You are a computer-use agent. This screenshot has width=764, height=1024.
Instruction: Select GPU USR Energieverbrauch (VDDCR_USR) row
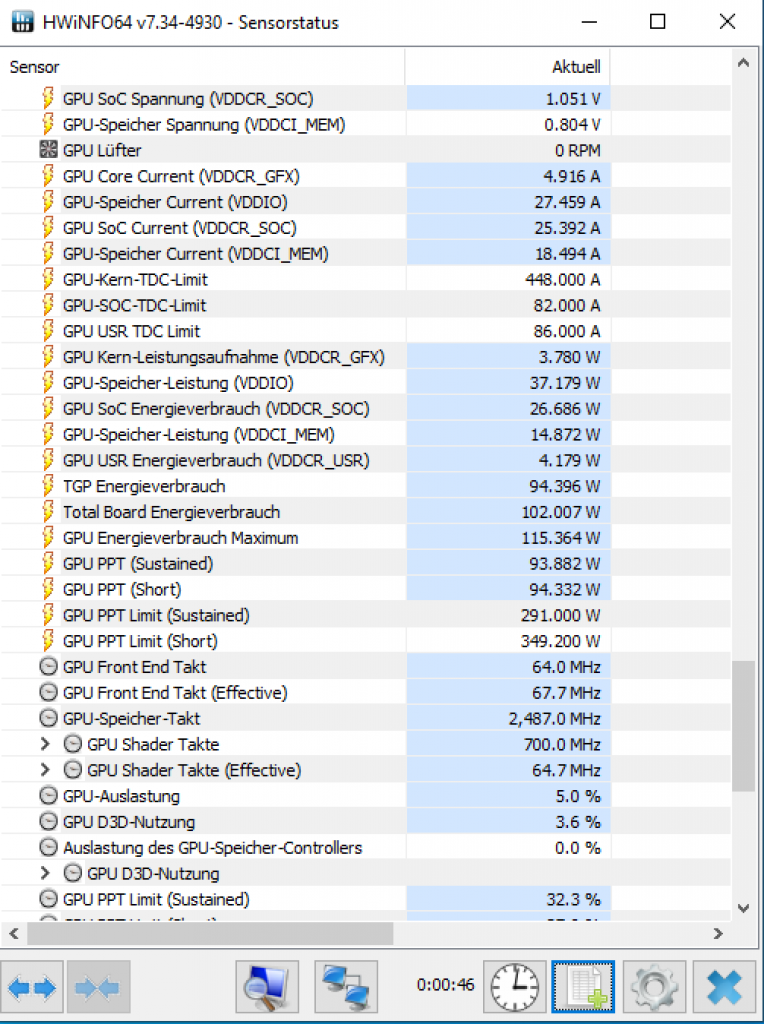coord(366,460)
